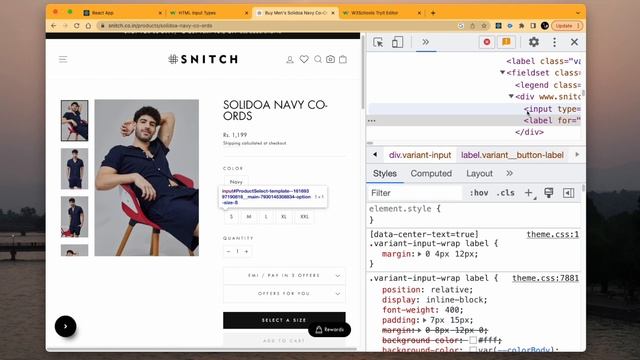Open the Snitch hamburger menu
Screen dimensions: 640x360
pyautogui.click(x=63, y=60)
